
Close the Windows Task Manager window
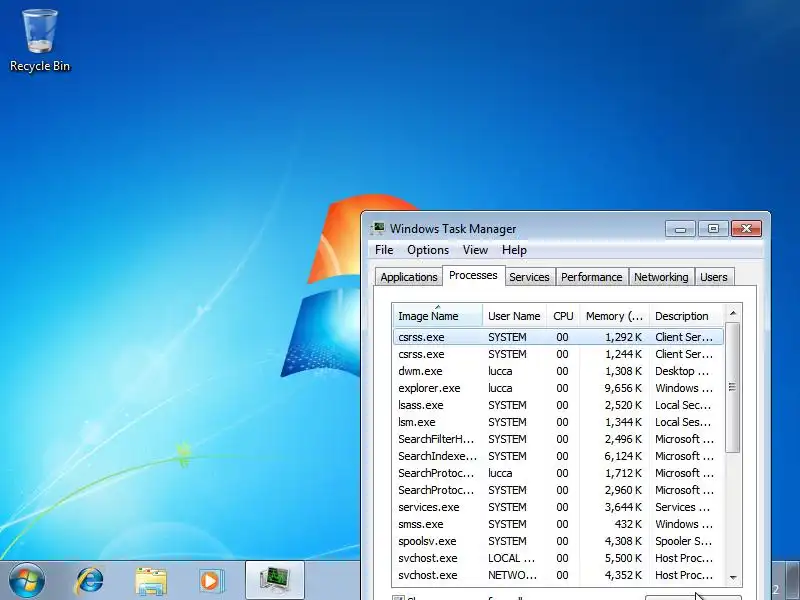(x=746, y=229)
